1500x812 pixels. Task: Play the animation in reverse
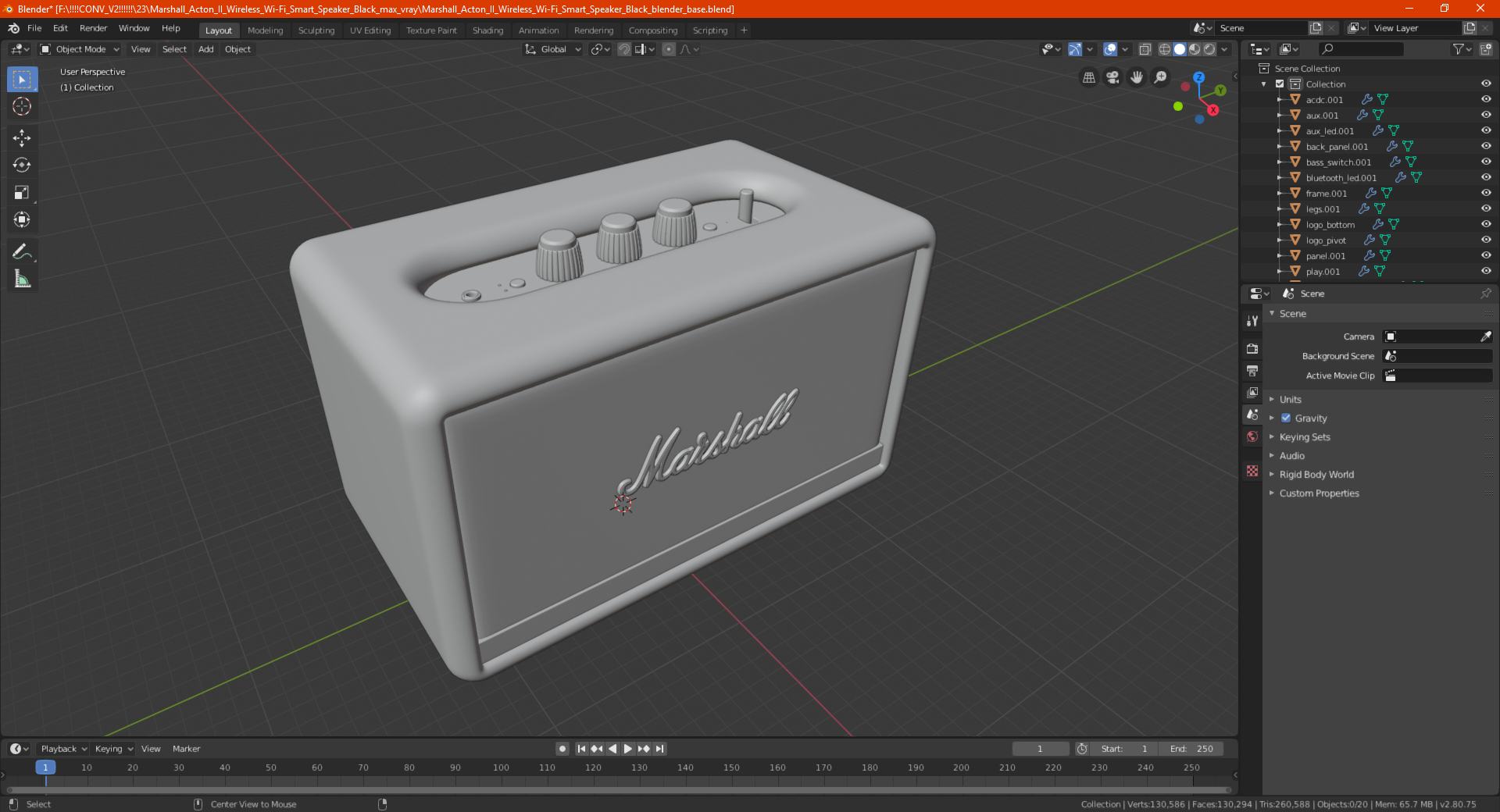click(612, 749)
